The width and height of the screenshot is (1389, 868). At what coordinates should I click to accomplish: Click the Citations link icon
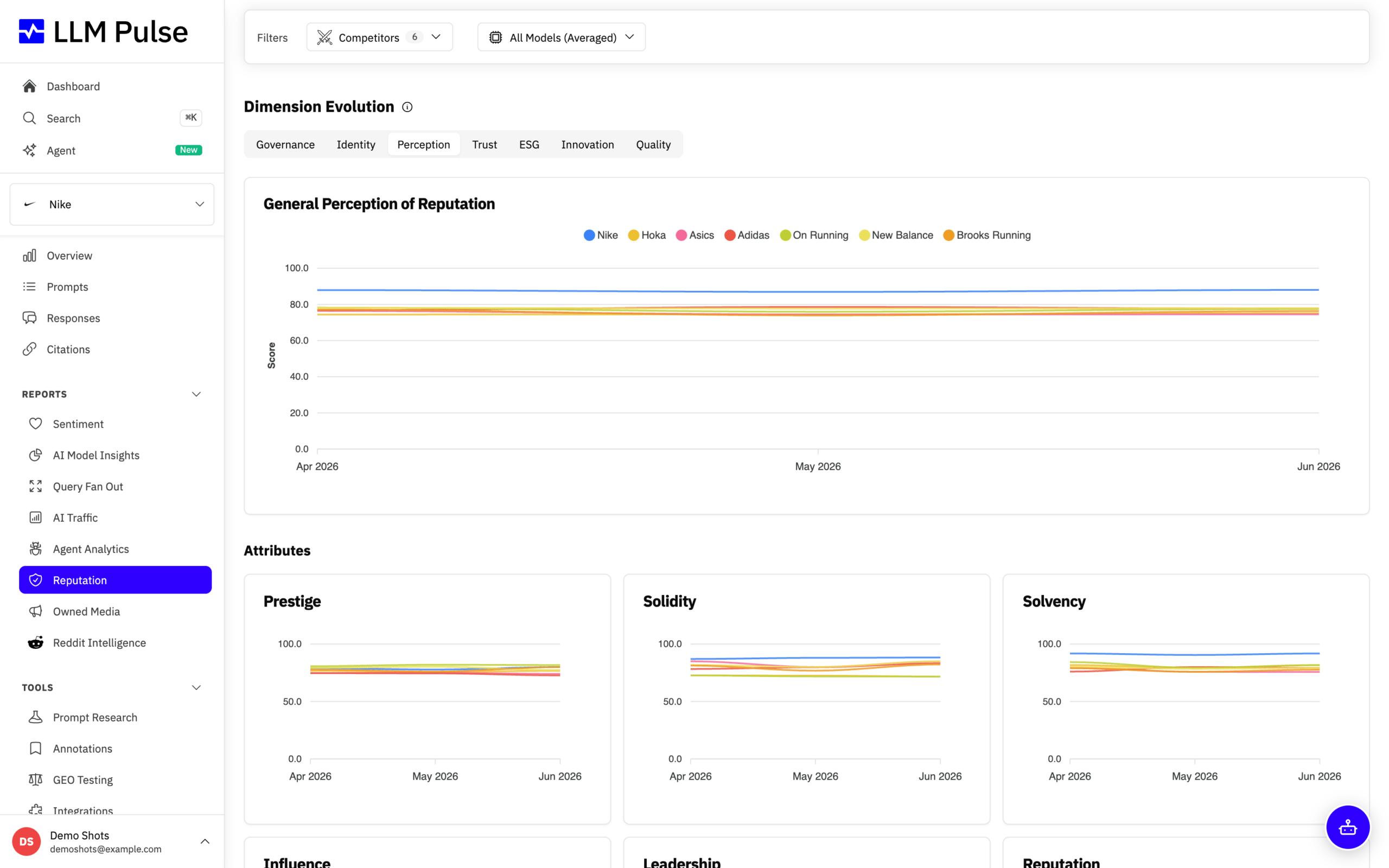tap(29, 349)
